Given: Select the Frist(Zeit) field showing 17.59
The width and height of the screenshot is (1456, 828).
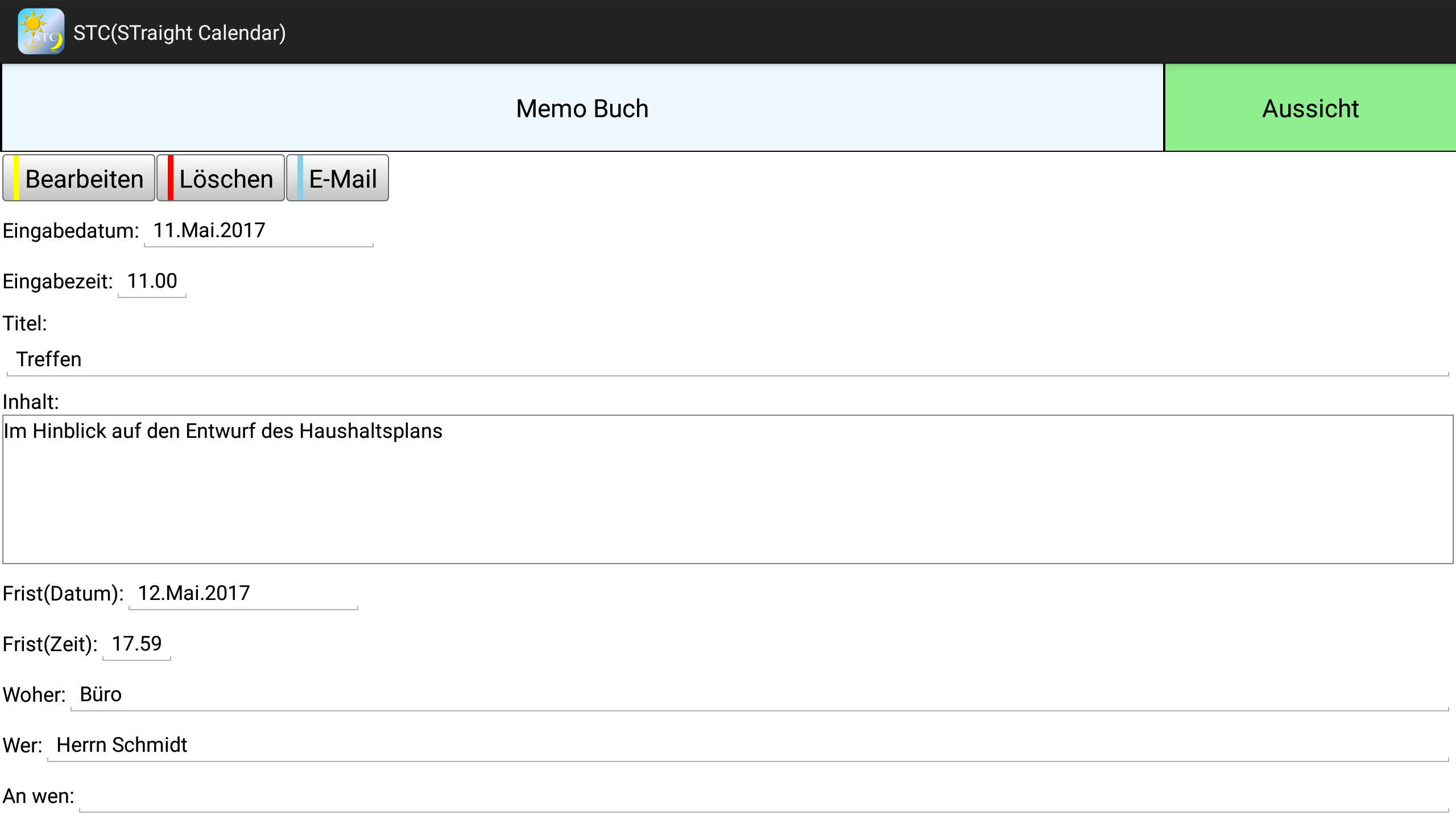Looking at the screenshot, I should pyautogui.click(x=136, y=644).
